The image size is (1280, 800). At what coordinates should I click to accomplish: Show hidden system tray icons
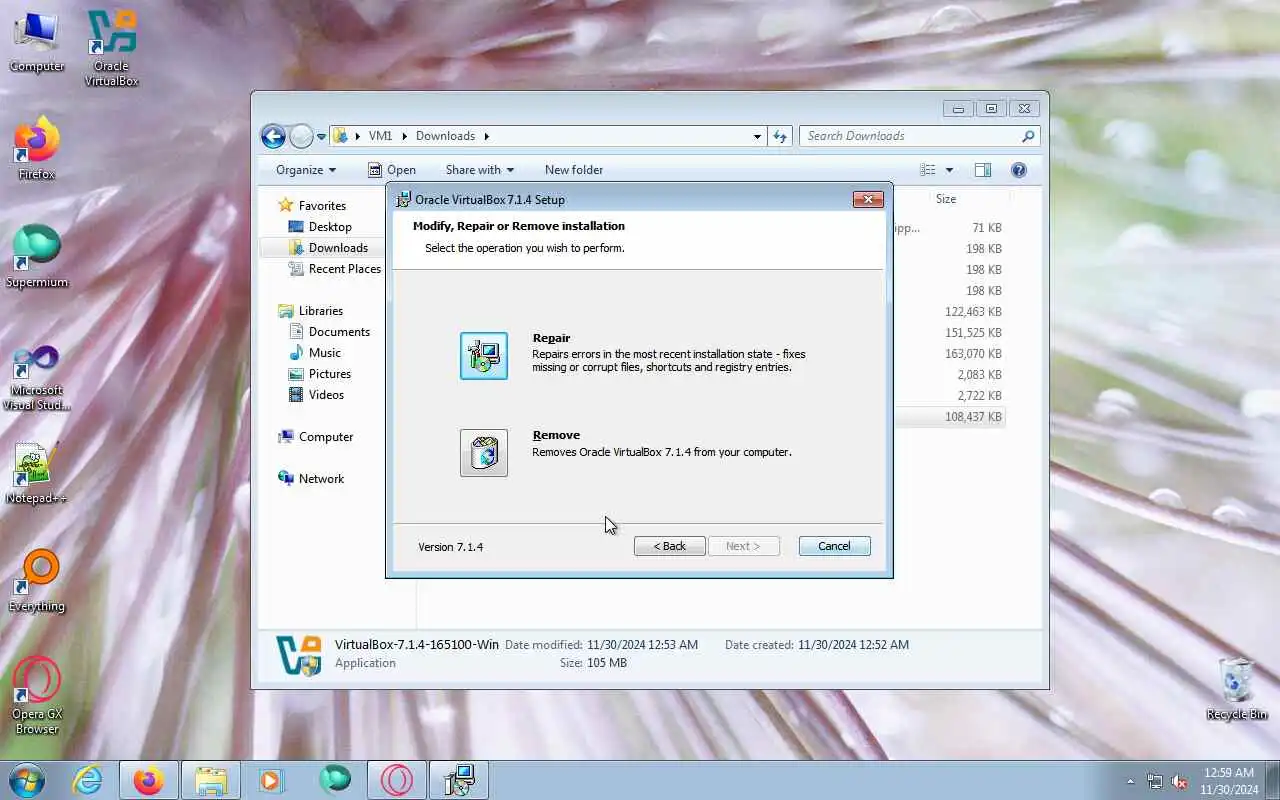tap(1131, 781)
